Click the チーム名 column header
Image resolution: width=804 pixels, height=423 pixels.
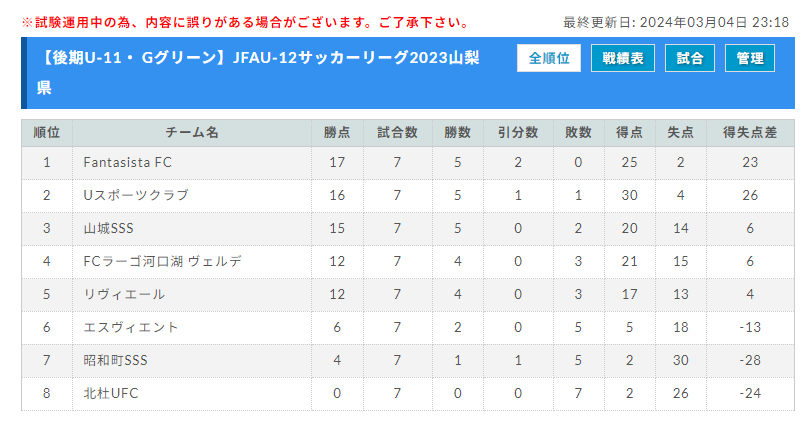(x=192, y=133)
